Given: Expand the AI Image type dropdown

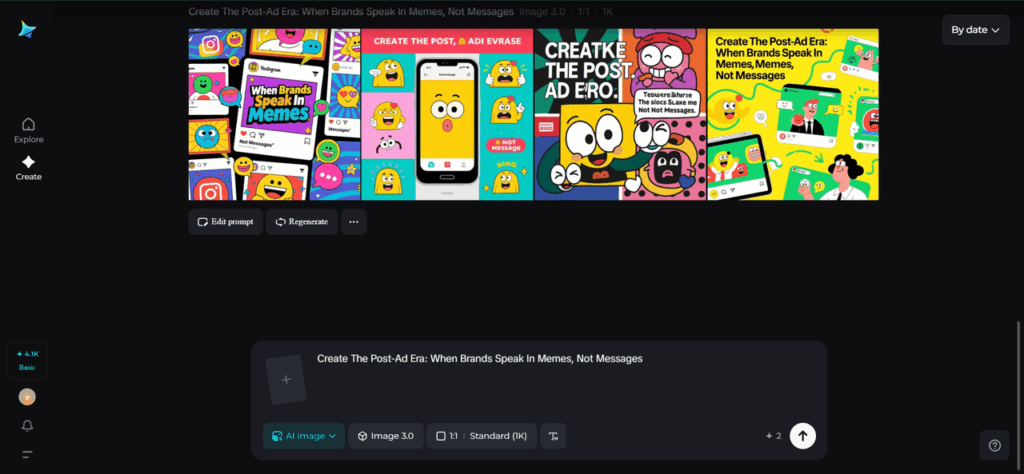Looking at the screenshot, I should [x=304, y=436].
